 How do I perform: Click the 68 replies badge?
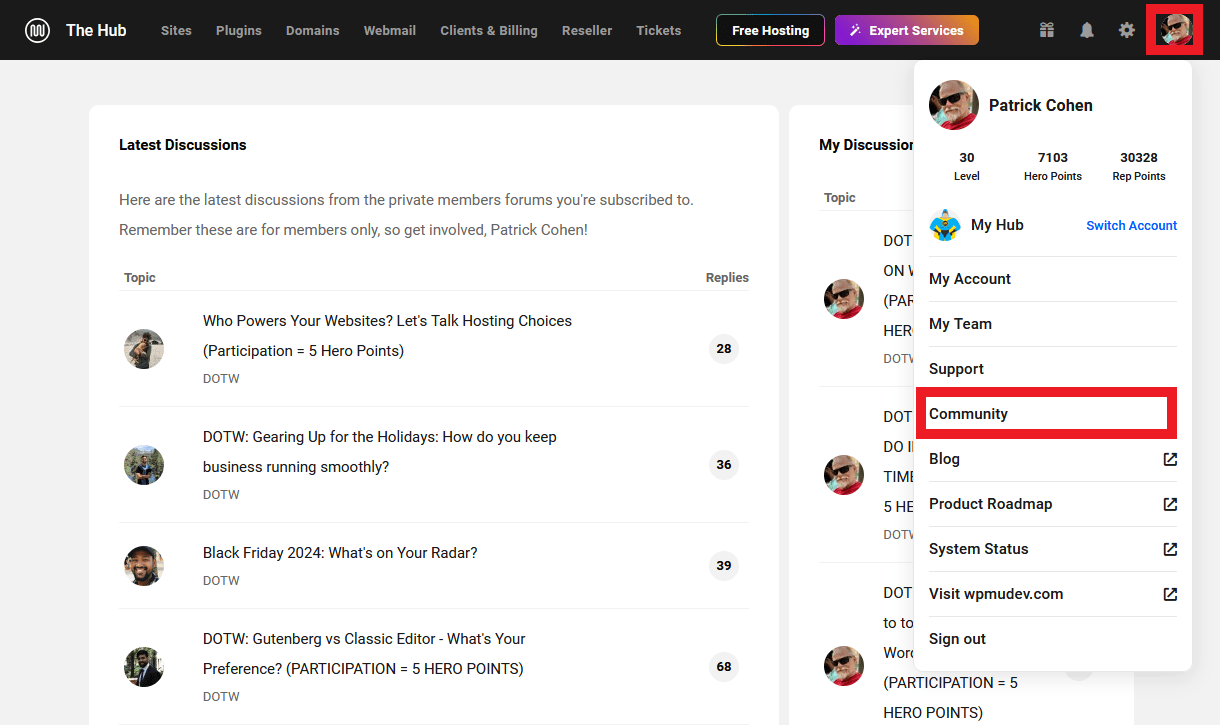coord(724,667)
